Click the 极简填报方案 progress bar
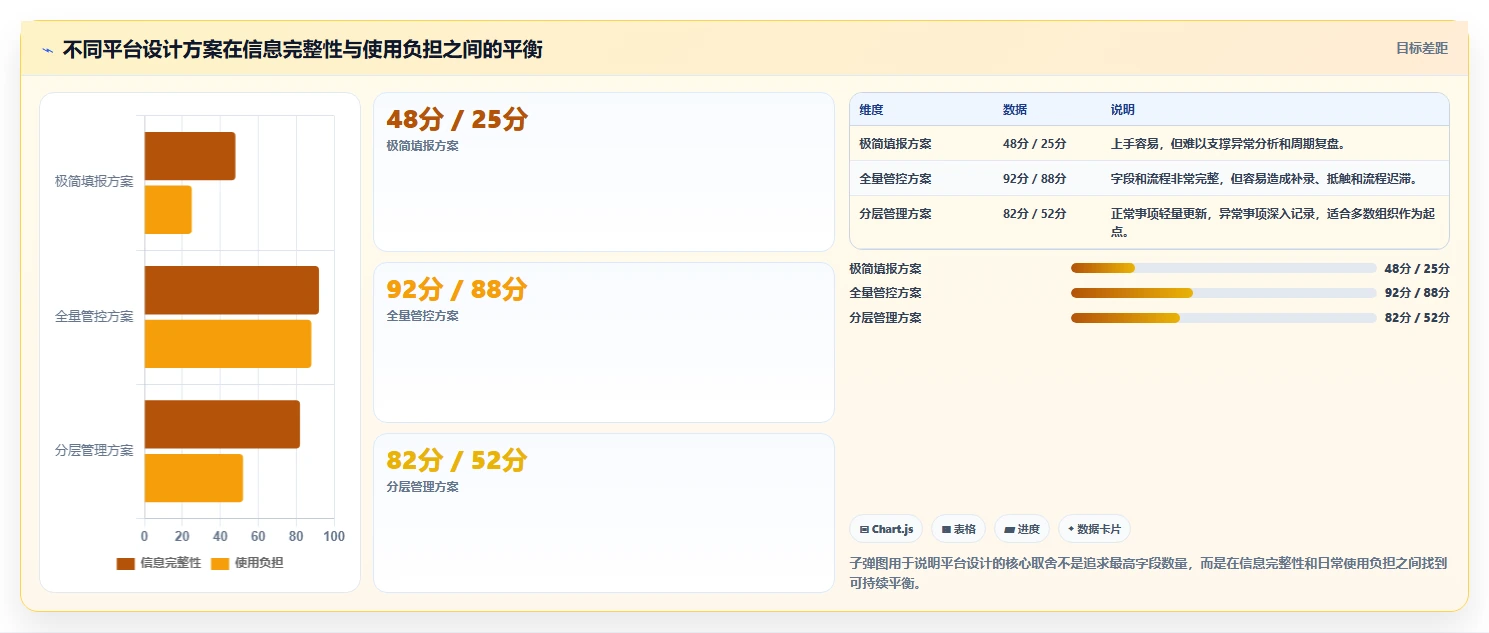Screen dimensions: 1489x633 [x=1224, y=268]
